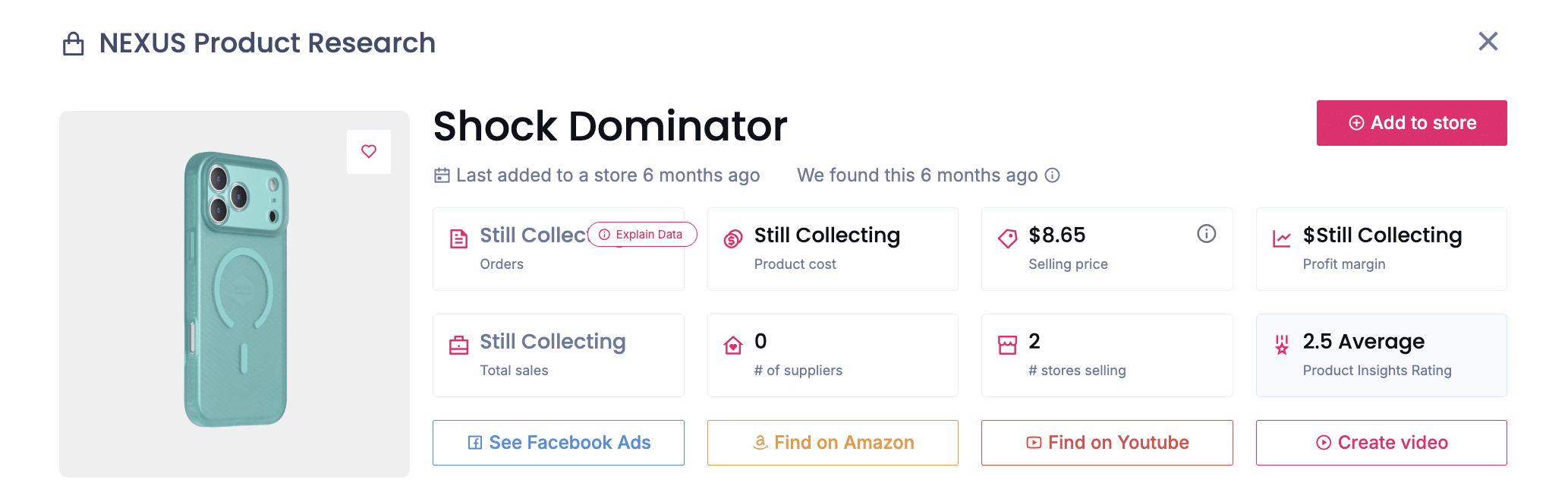Click the Product Insights Rating medal icon
1568x483 pixels.
(x=1282, y=346)
